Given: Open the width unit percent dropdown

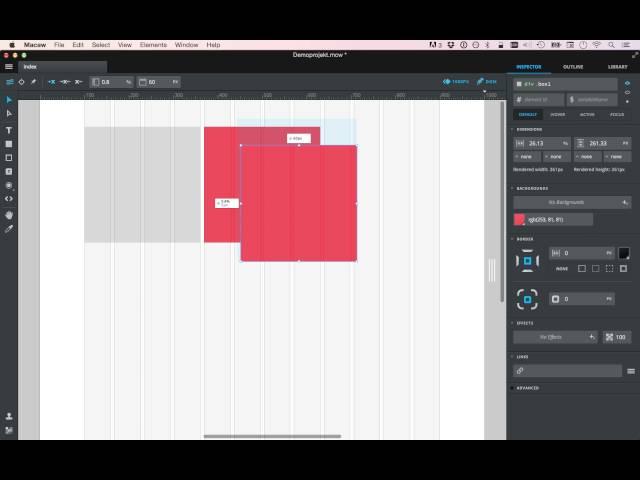Looking at the screenshot, I should coord(565,143).
